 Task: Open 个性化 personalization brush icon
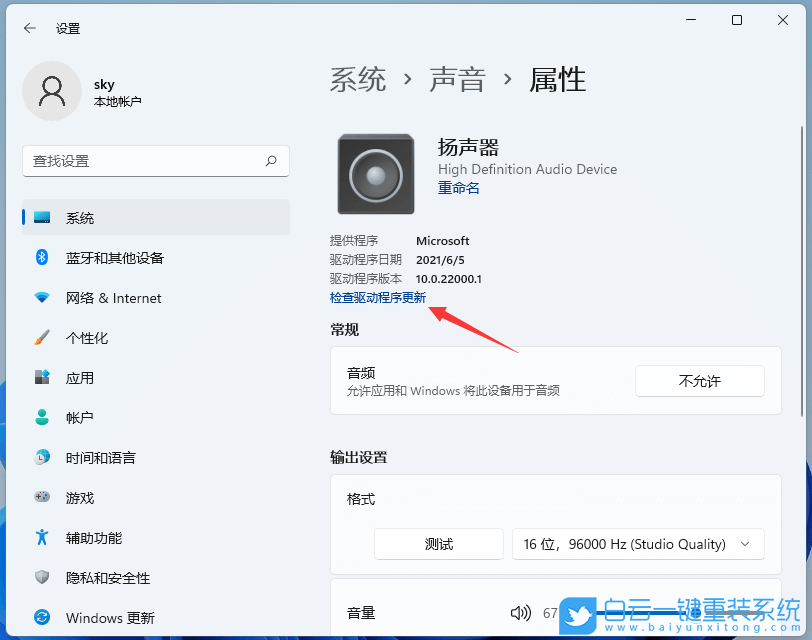pos(41,338)
